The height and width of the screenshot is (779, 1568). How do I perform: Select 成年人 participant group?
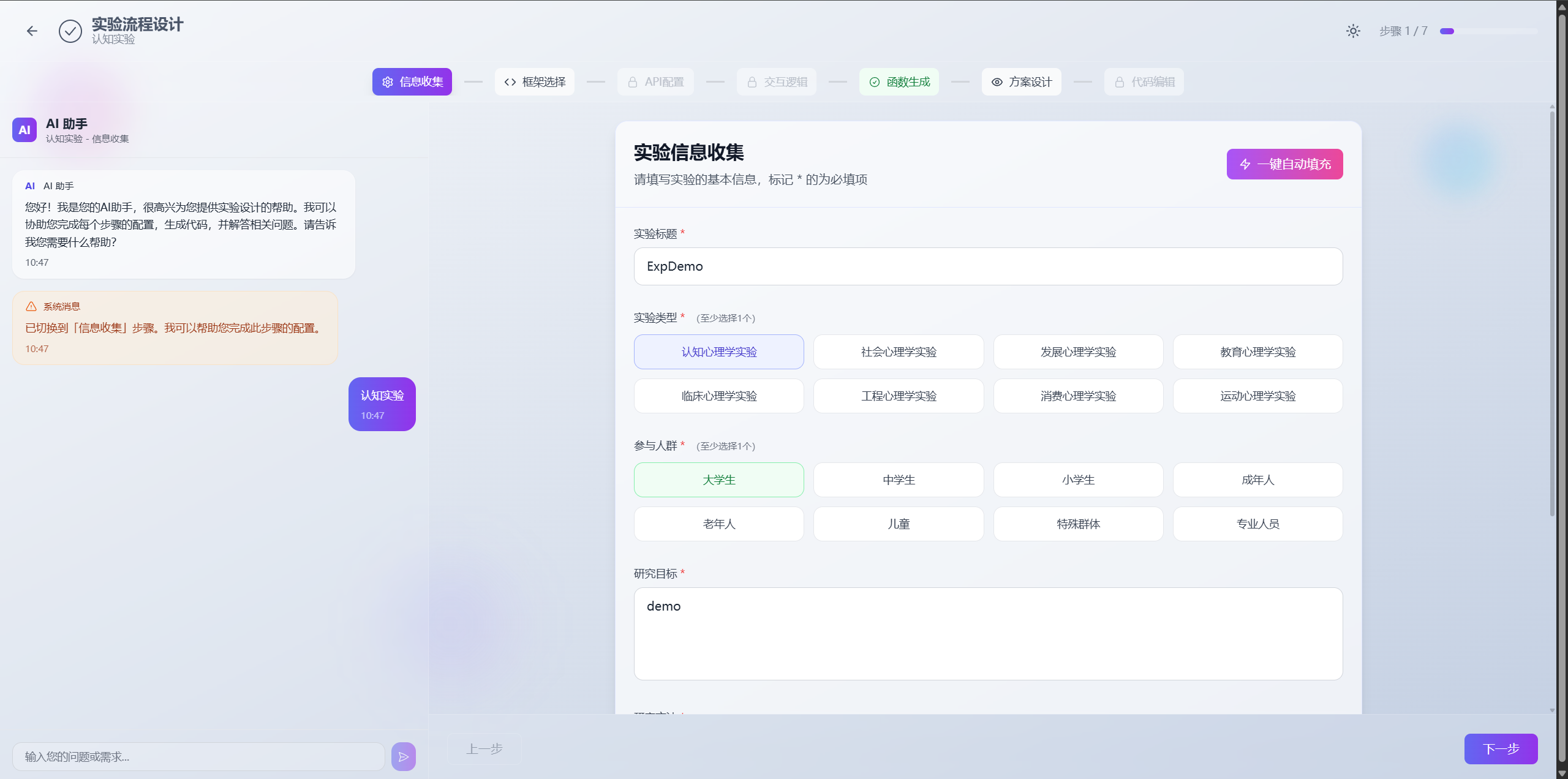tap(1258, 480)
